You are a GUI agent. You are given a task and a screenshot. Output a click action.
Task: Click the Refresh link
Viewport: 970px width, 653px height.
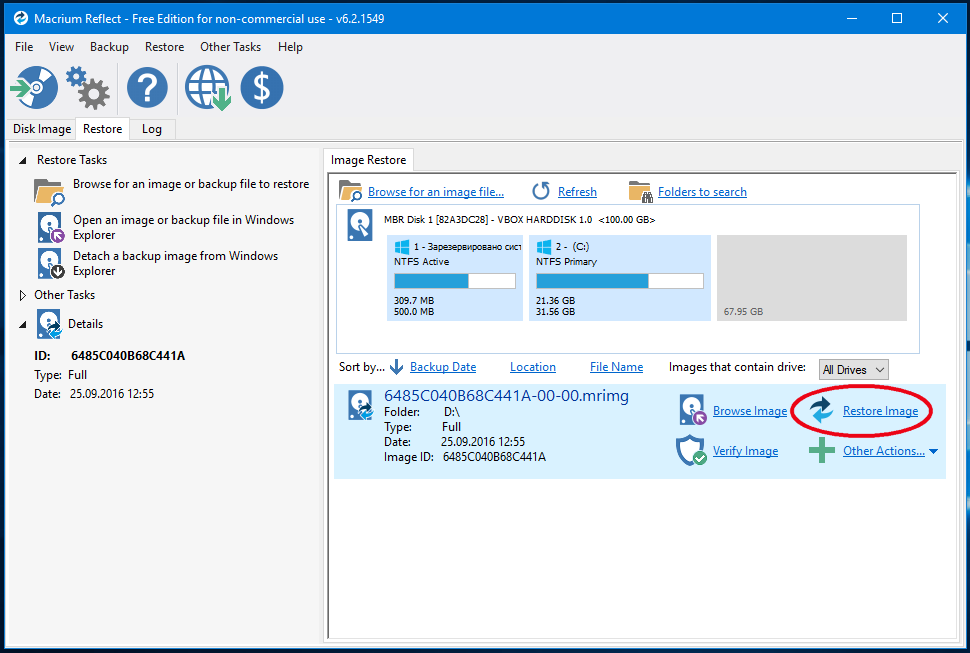(x=577, y=192)
